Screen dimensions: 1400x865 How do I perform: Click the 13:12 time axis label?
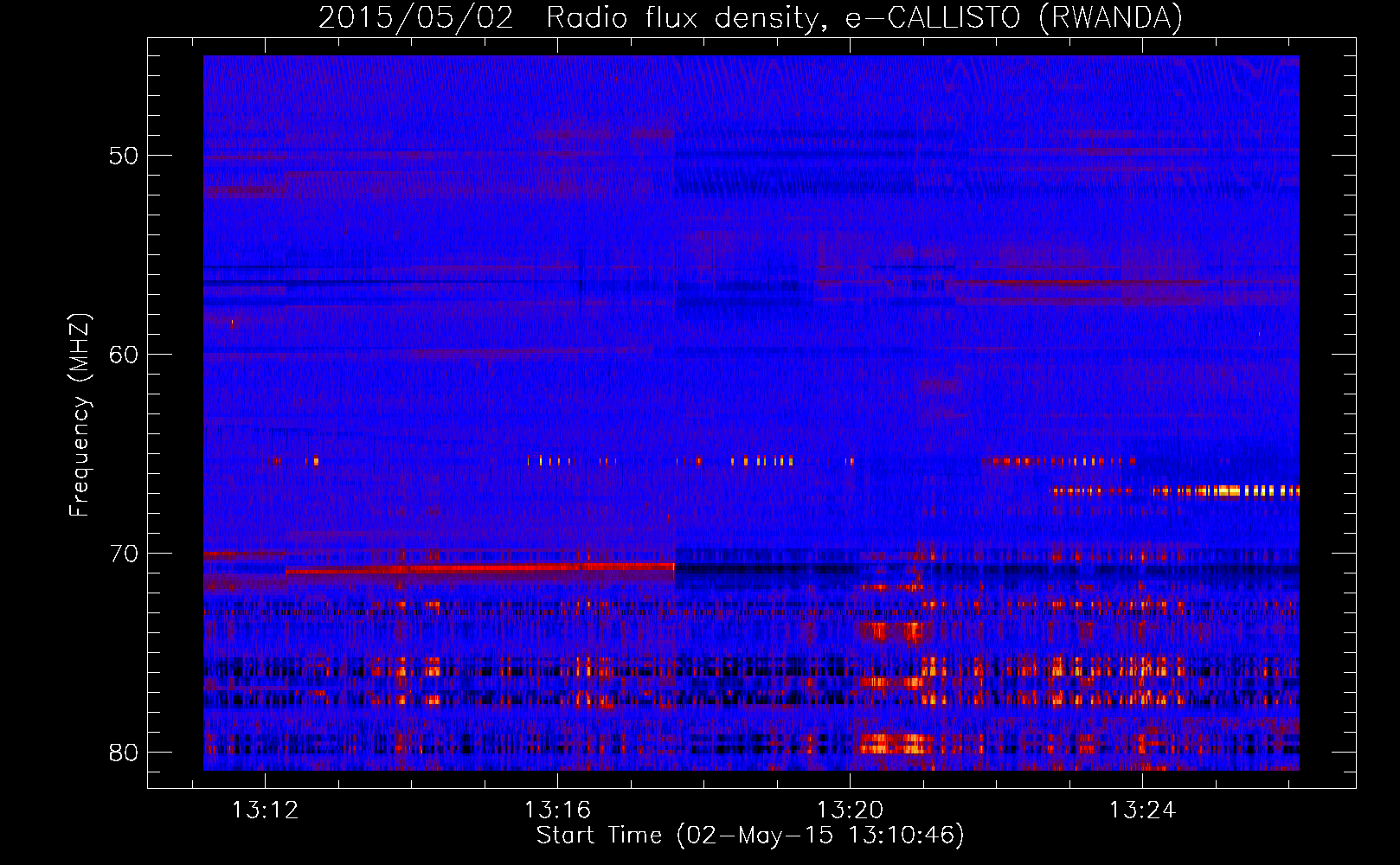coord(265,810)
